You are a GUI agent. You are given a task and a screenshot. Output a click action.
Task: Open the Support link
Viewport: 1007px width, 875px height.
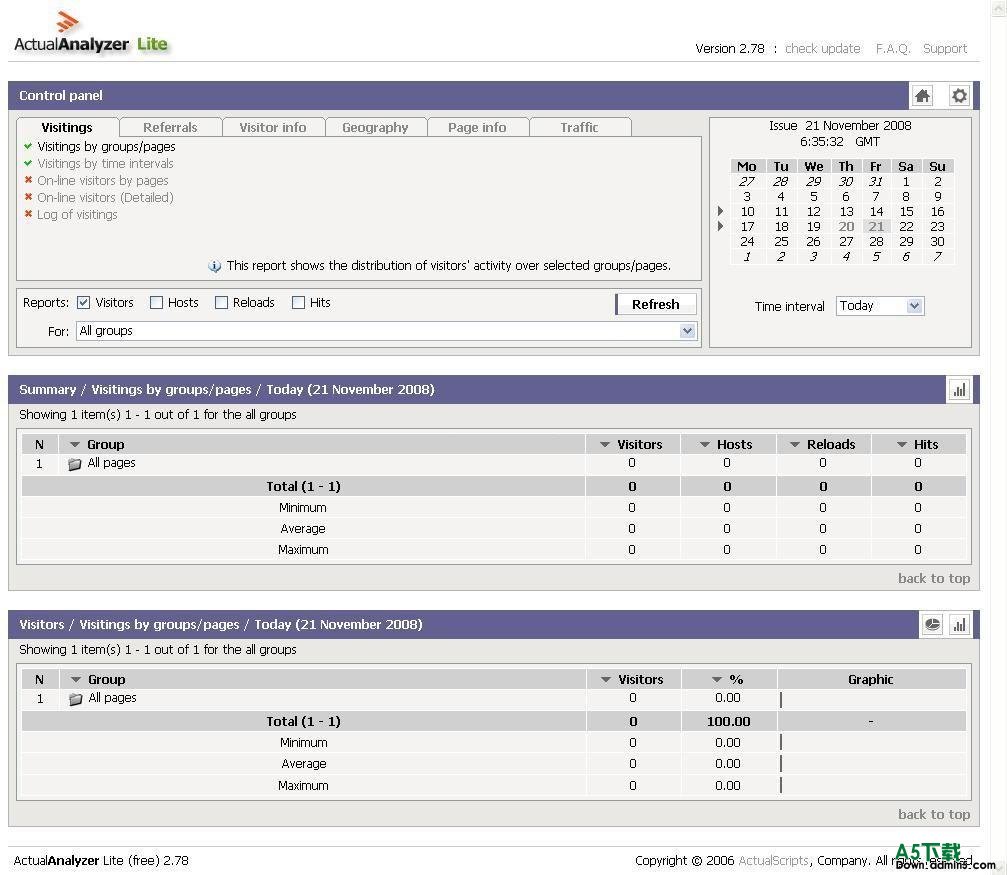[945, 48]
